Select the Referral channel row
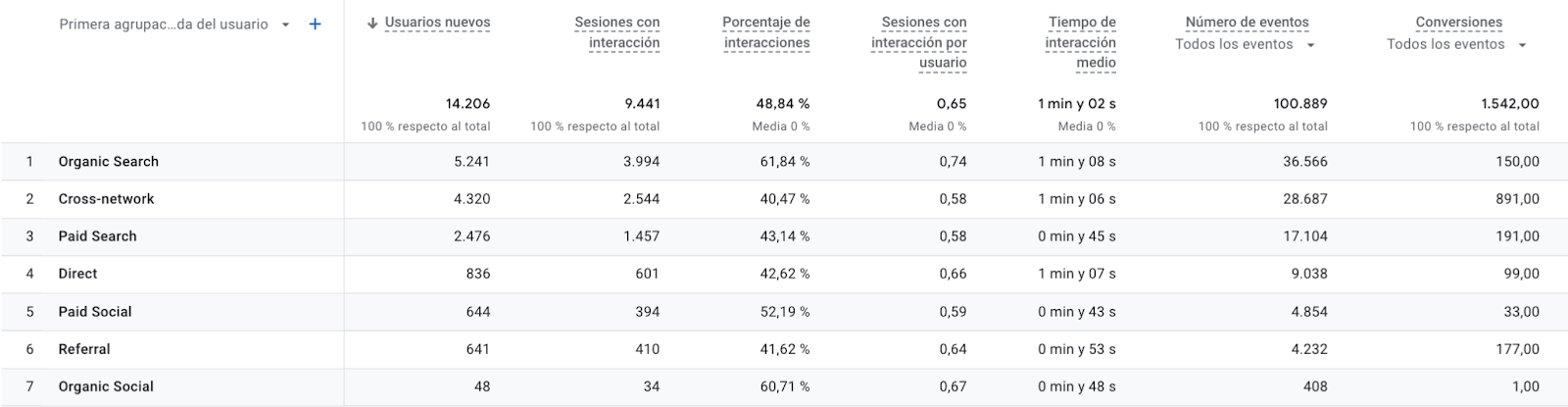Image resolution: width=1568 pixels, height=407 pixels. [x=784, y=349]
